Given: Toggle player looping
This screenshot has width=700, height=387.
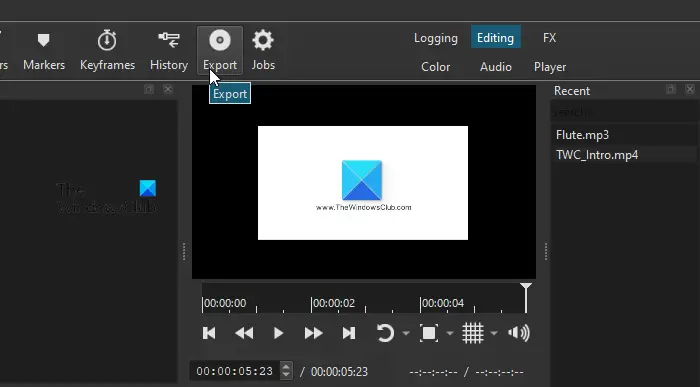Looking at the screenshot, I should [385, 333].
